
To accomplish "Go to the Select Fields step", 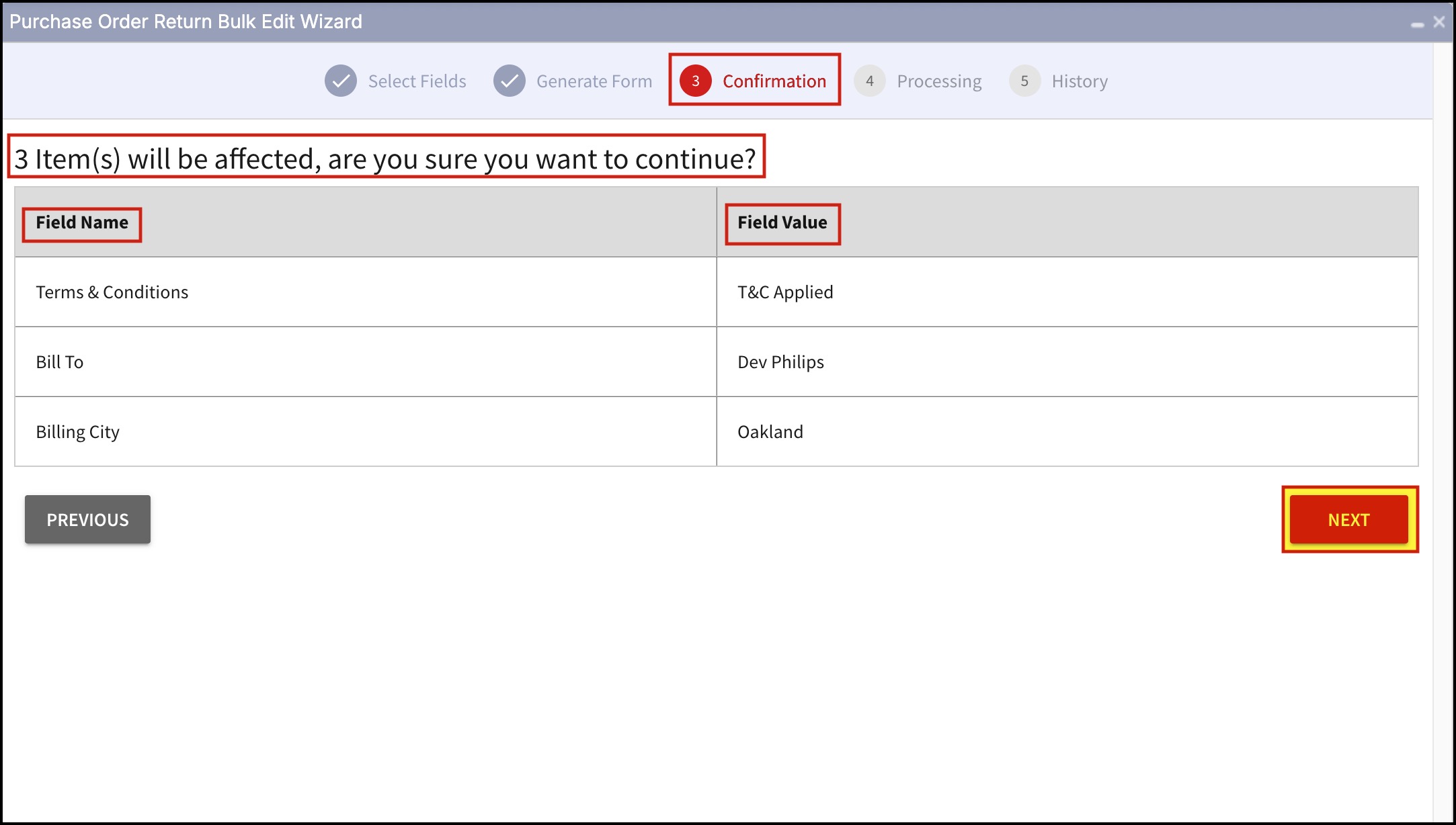I will coord(417,81).
